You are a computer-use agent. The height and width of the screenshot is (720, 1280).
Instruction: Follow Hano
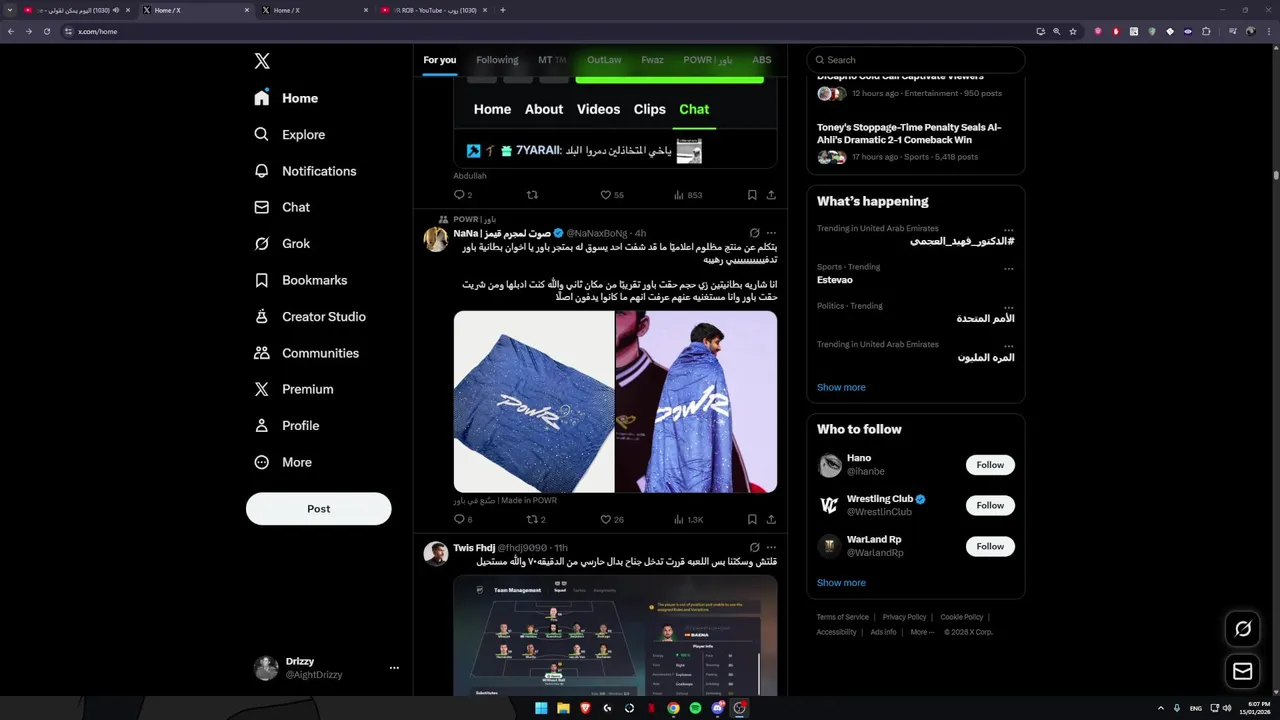pos(990,465)
